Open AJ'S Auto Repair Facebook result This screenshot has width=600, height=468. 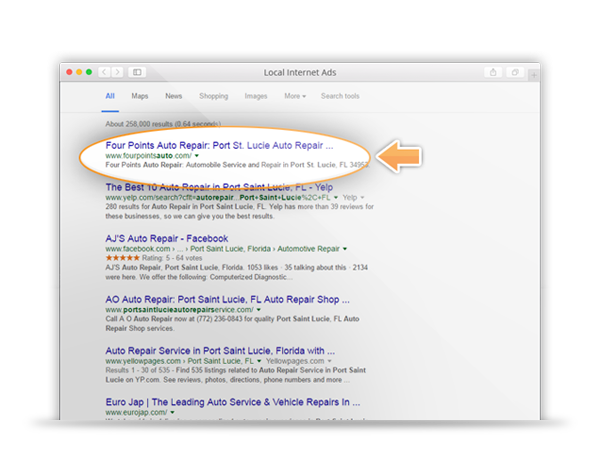click(166, 239)
